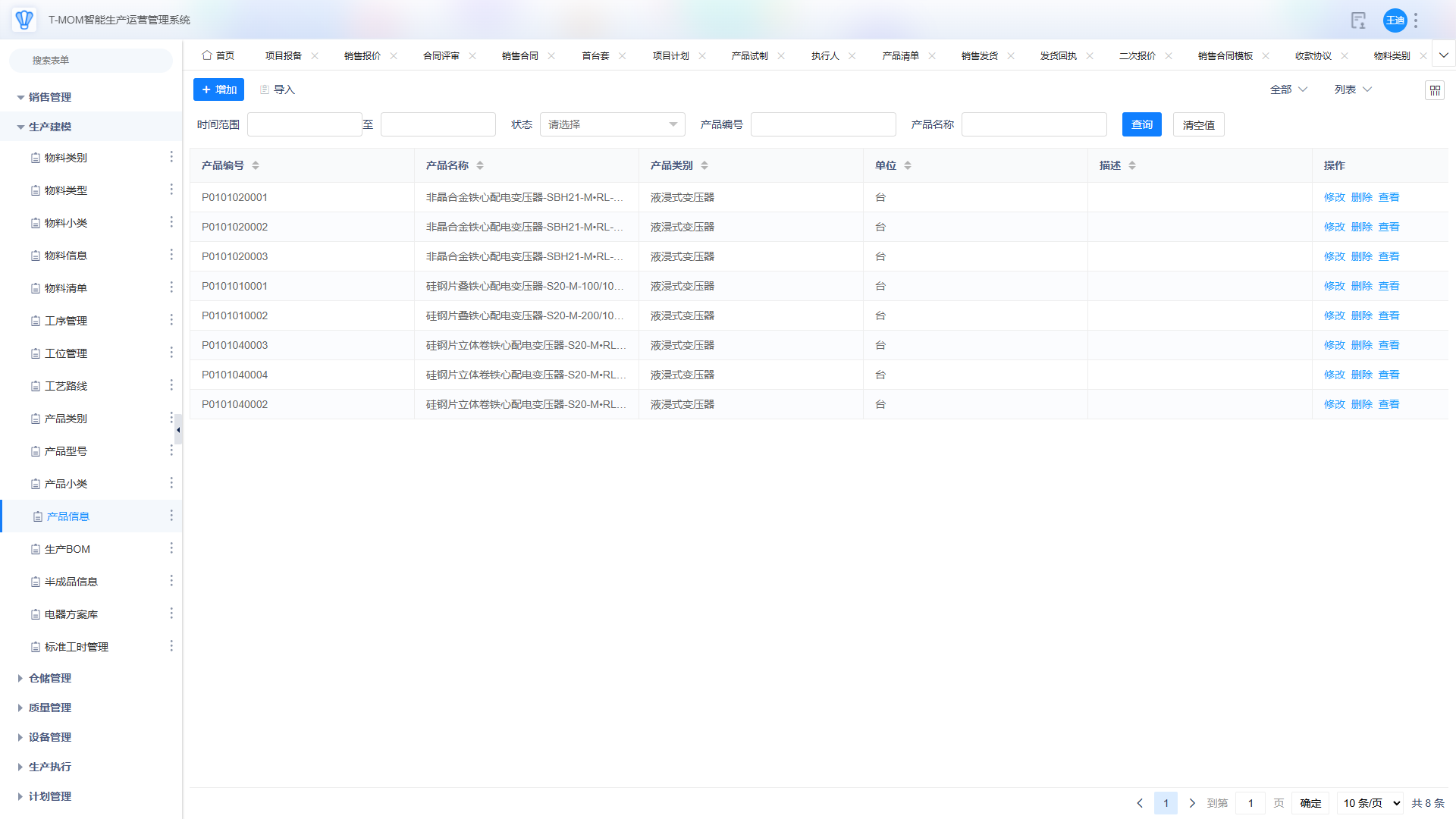
Task: Open 工艺路线 in the sidebar
Action: (66, 386)
